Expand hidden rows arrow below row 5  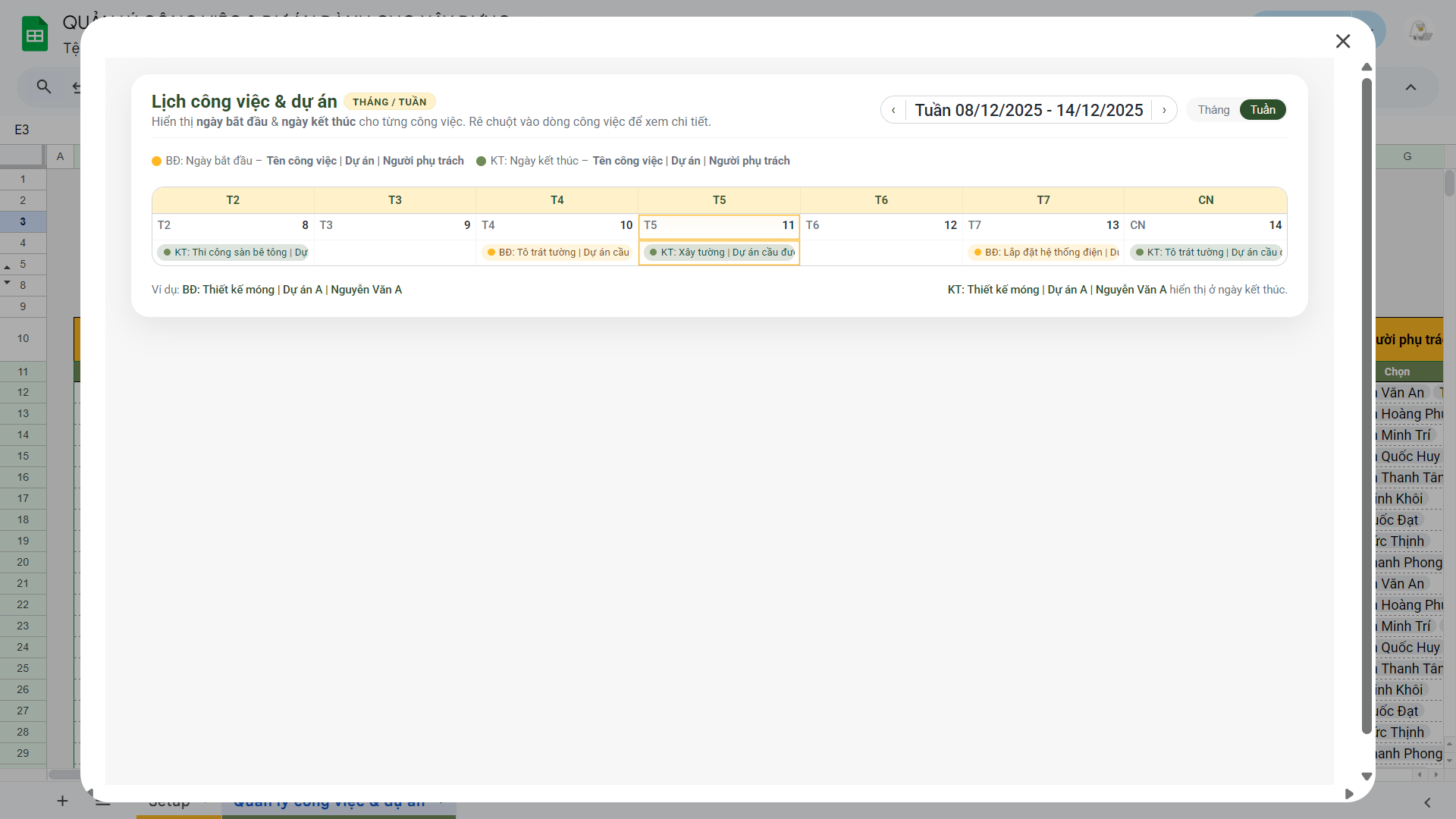tap(8, 282)
